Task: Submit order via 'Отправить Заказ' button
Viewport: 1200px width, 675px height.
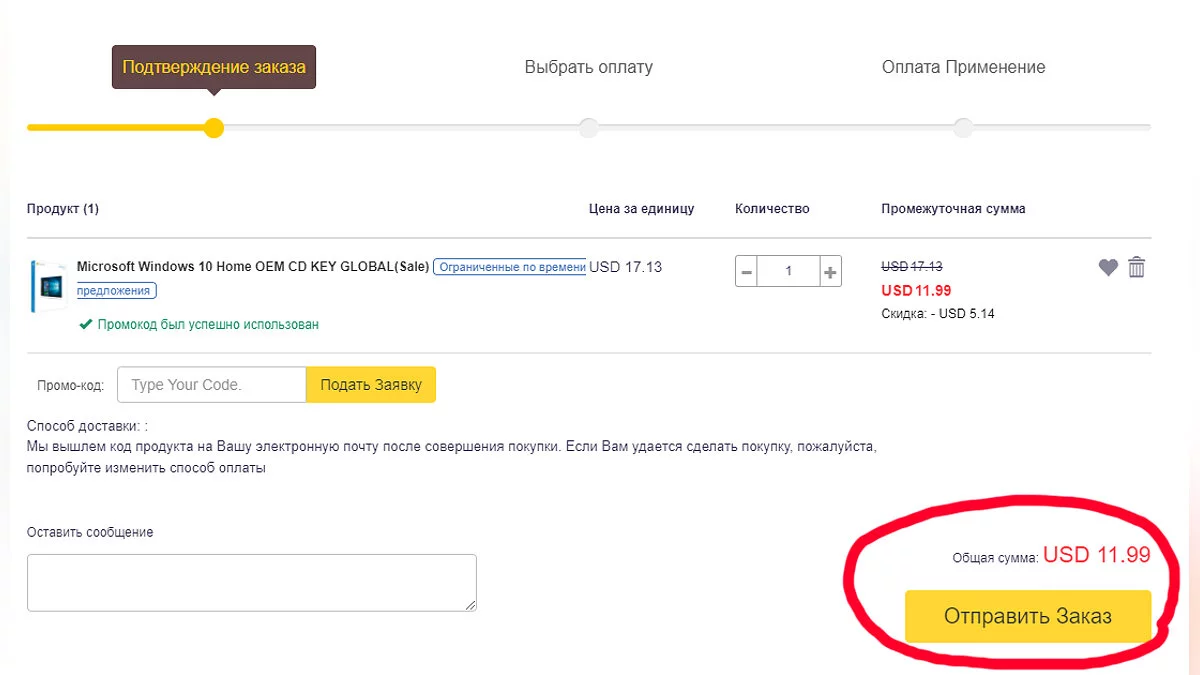Action: (x=1027, y=616)
